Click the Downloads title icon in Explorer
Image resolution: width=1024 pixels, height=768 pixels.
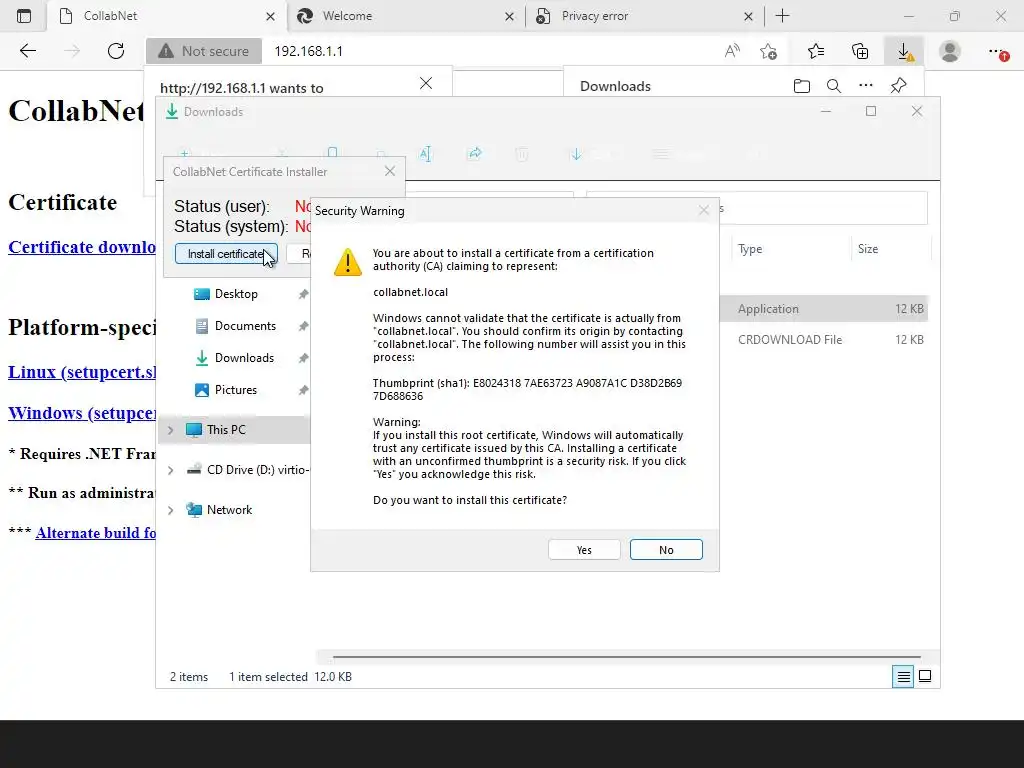click(x=172, y=112)
